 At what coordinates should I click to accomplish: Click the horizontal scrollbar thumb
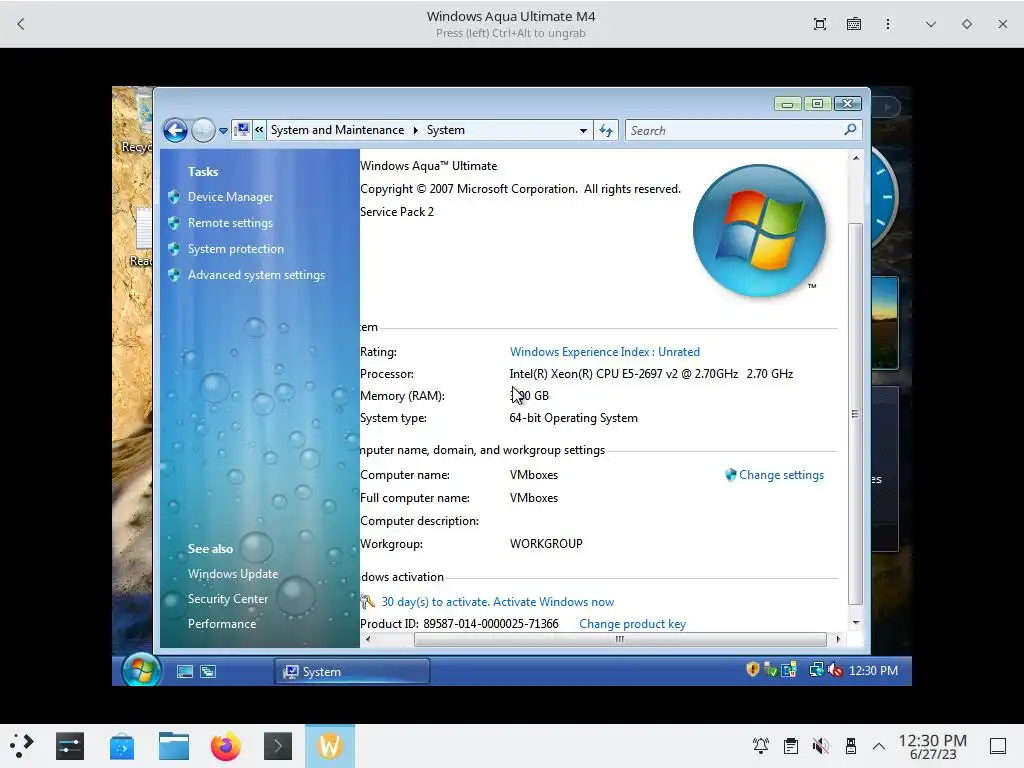(x=620, y=639)
